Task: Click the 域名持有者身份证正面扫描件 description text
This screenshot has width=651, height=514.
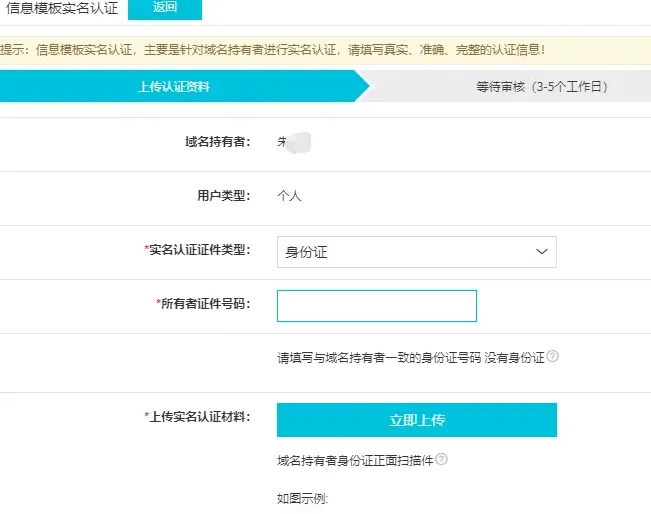Action: point(355,461)
